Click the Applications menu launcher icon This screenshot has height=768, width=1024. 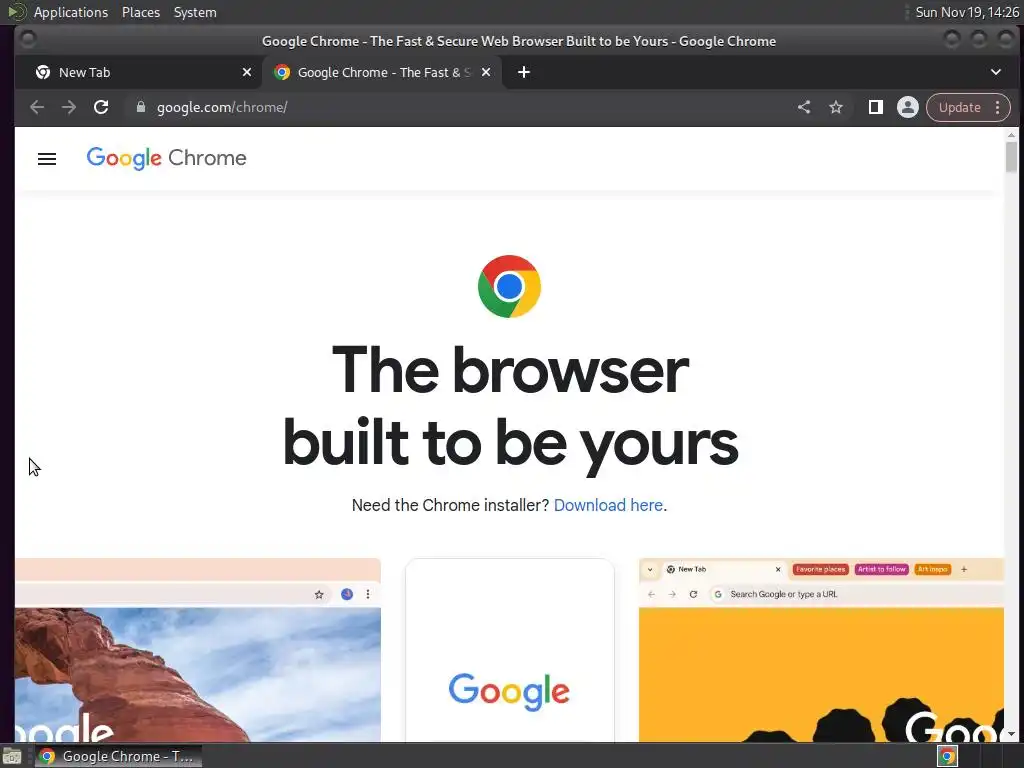coord(16,12)
